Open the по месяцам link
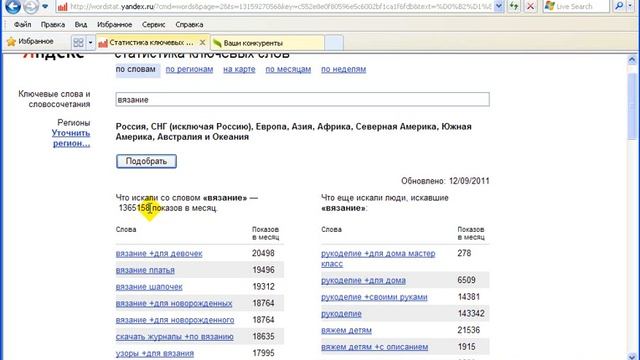Viewport: 640px width, 360px height. (x=288, y=69)
